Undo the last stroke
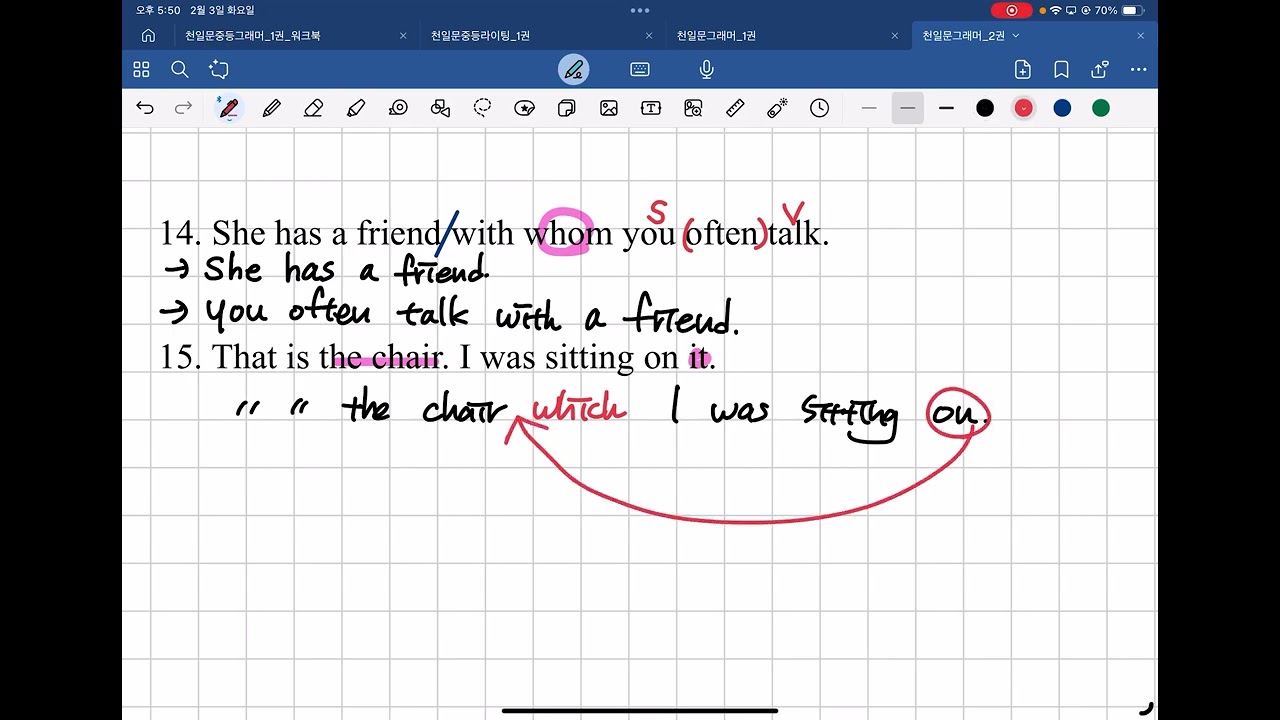 pos(145,108)
